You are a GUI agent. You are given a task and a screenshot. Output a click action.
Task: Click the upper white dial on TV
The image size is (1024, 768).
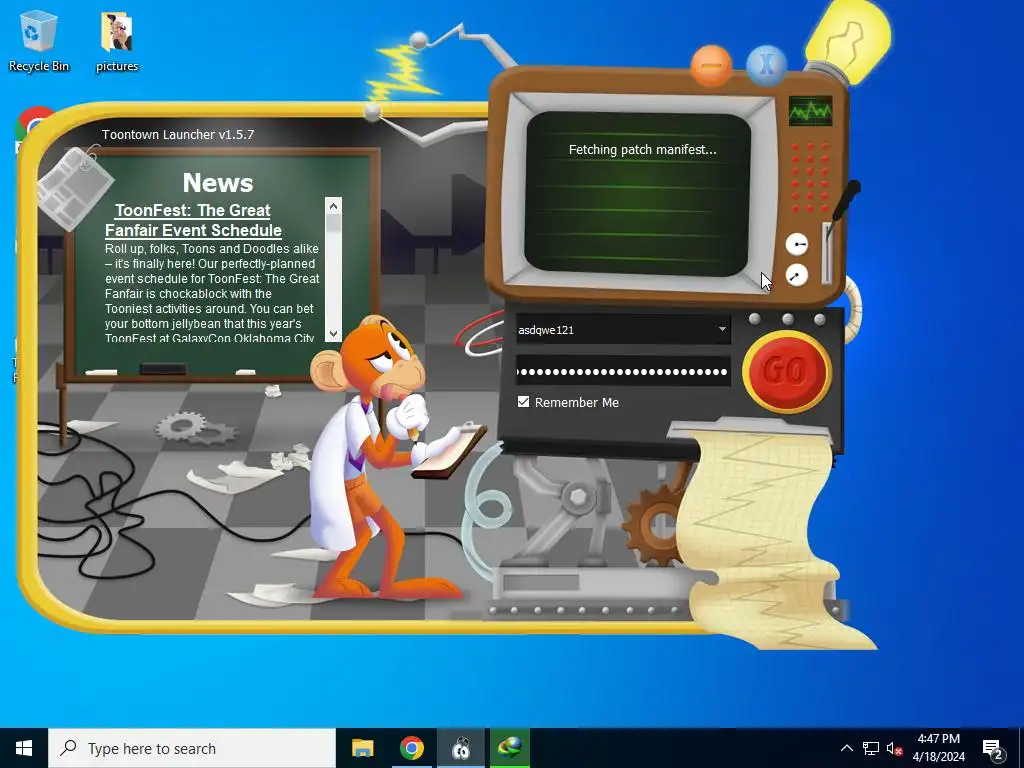click(797, 244)
